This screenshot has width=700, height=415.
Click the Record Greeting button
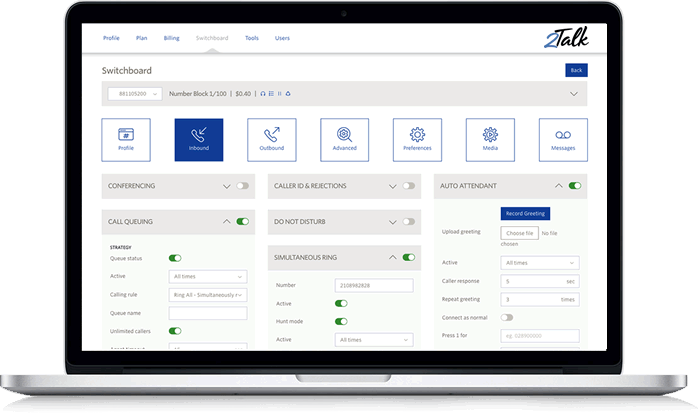[525, 213]
